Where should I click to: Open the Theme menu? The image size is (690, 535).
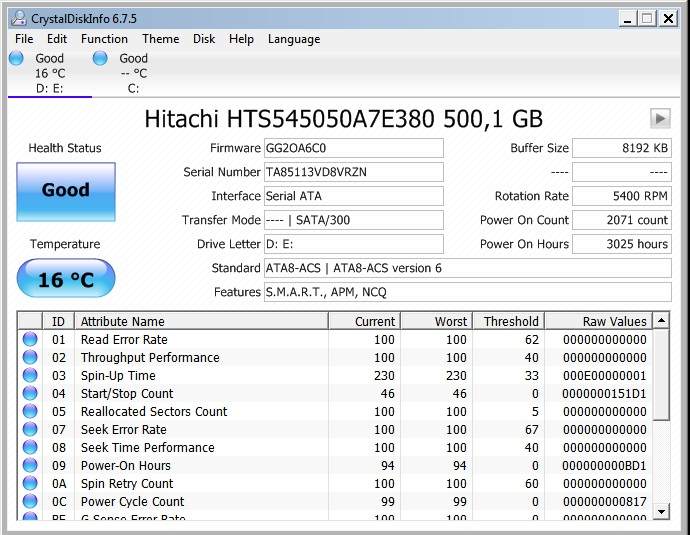161,39
